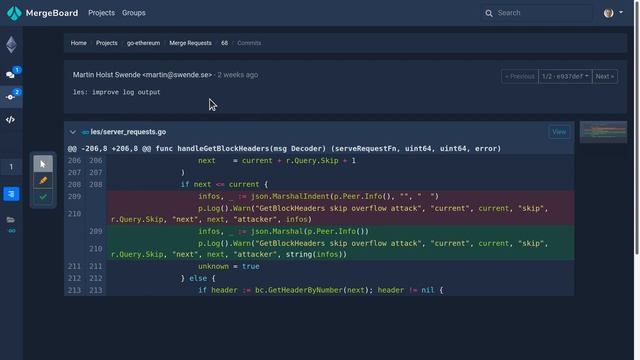Image resolution: width=640 pixels, height=360 pixels.
Task: Open merge request 68 breadcrumb
Action: (224, 43)
